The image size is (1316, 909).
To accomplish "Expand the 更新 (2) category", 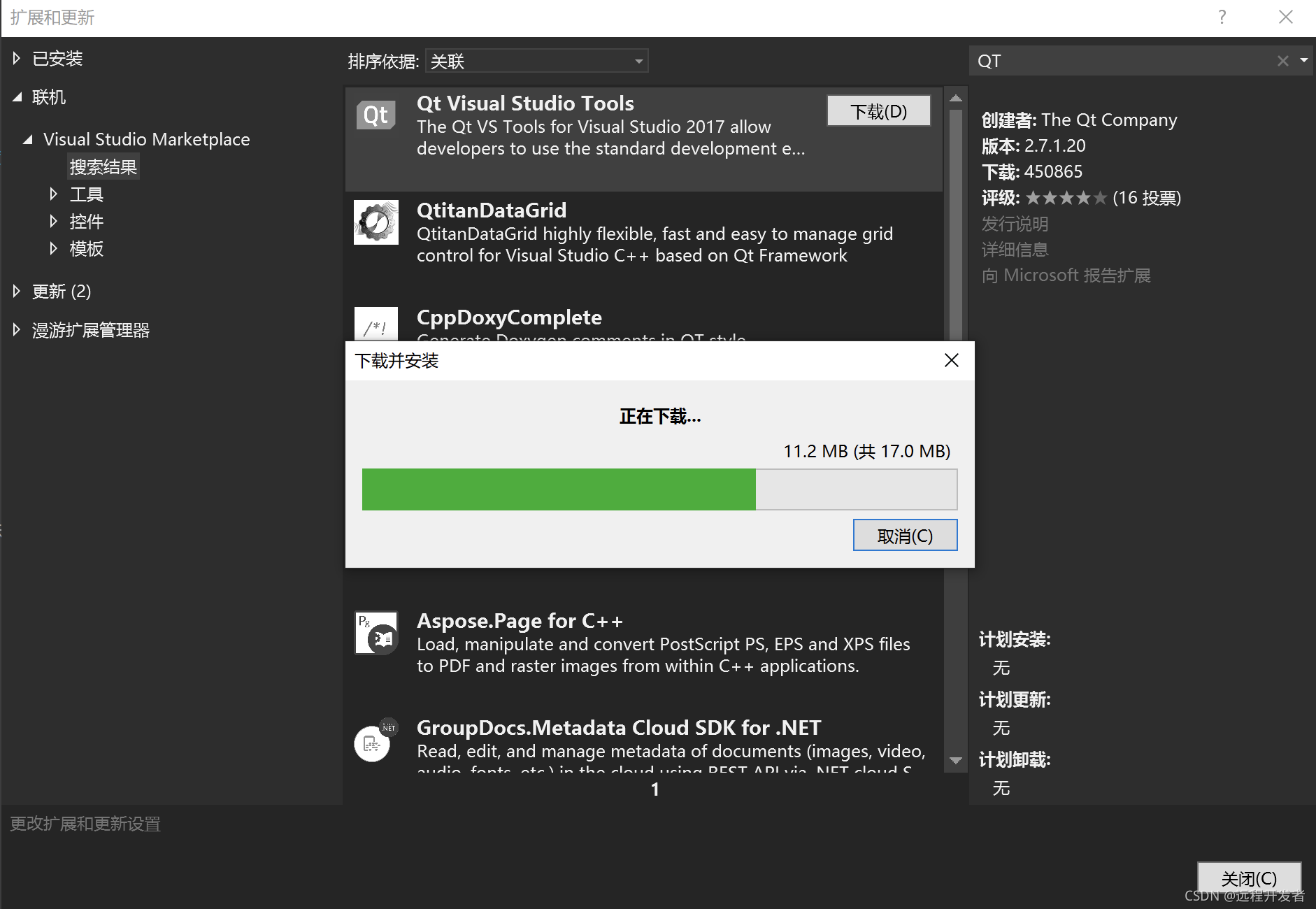I will (17, 291).
